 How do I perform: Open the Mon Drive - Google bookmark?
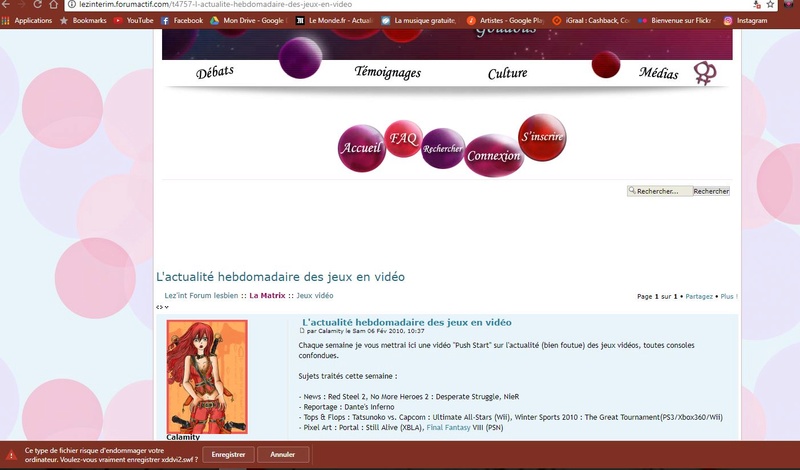(248, 20)
